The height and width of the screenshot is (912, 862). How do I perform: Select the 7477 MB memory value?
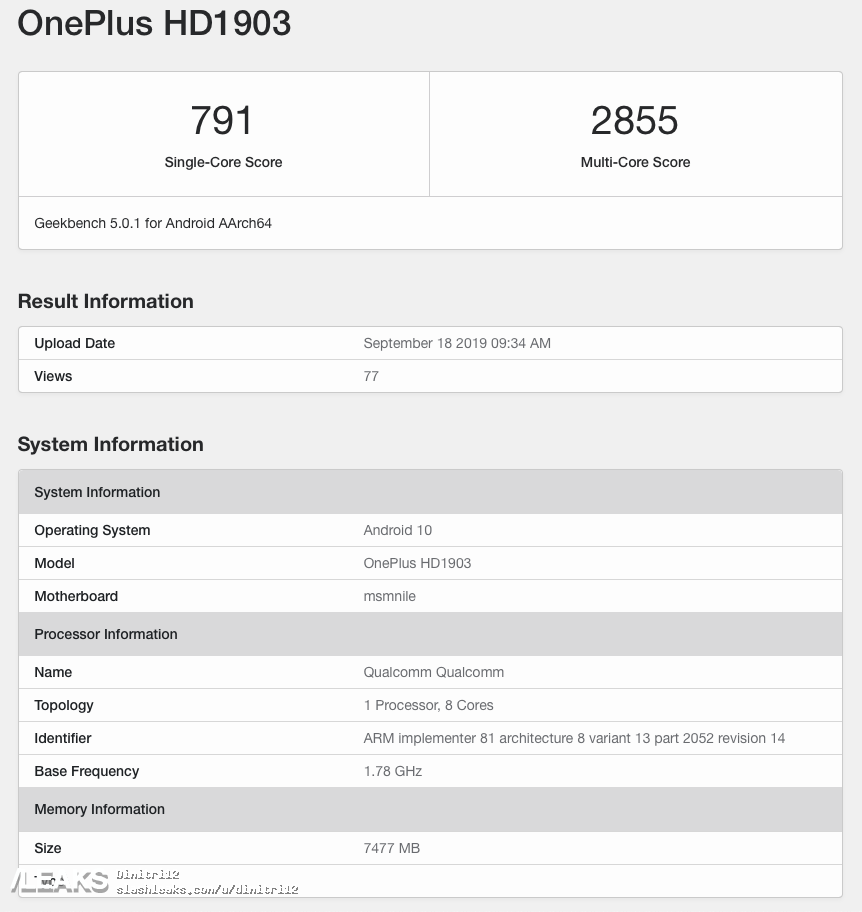coord(391,849)
